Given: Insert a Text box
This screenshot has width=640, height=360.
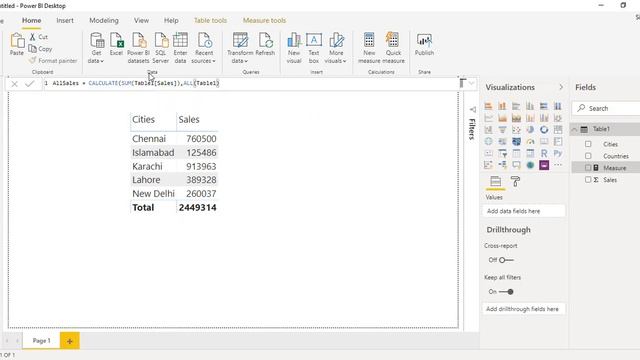Looking at the screenshot, I should 313,48.
